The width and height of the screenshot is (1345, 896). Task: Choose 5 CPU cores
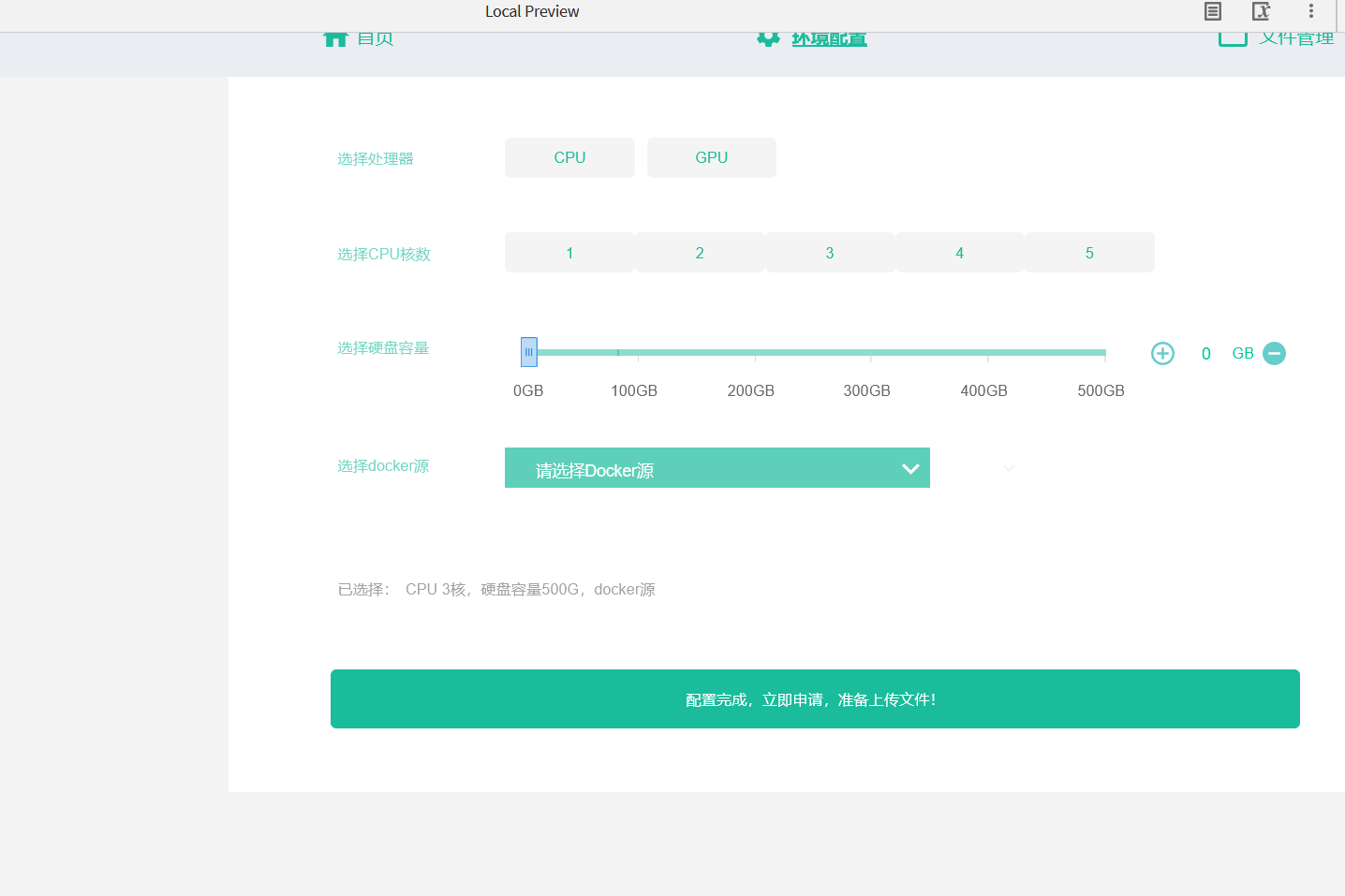coord(1090,253)
